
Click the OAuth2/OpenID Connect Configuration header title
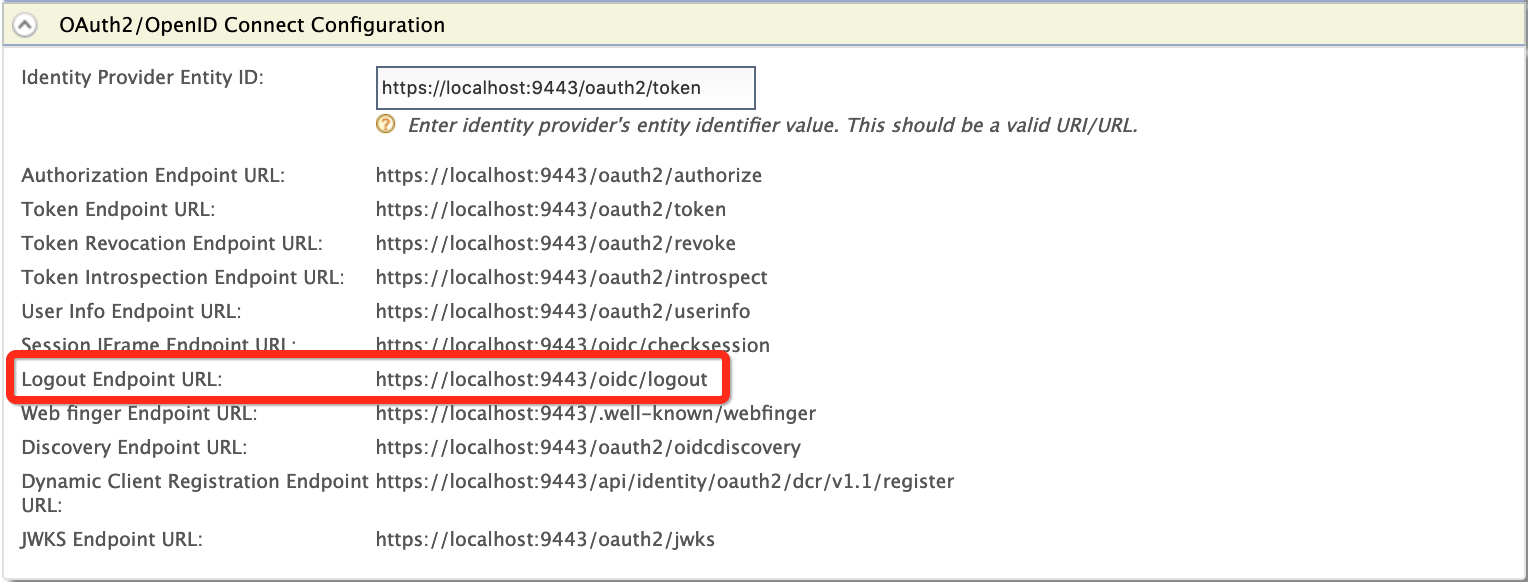click(252, 25)
